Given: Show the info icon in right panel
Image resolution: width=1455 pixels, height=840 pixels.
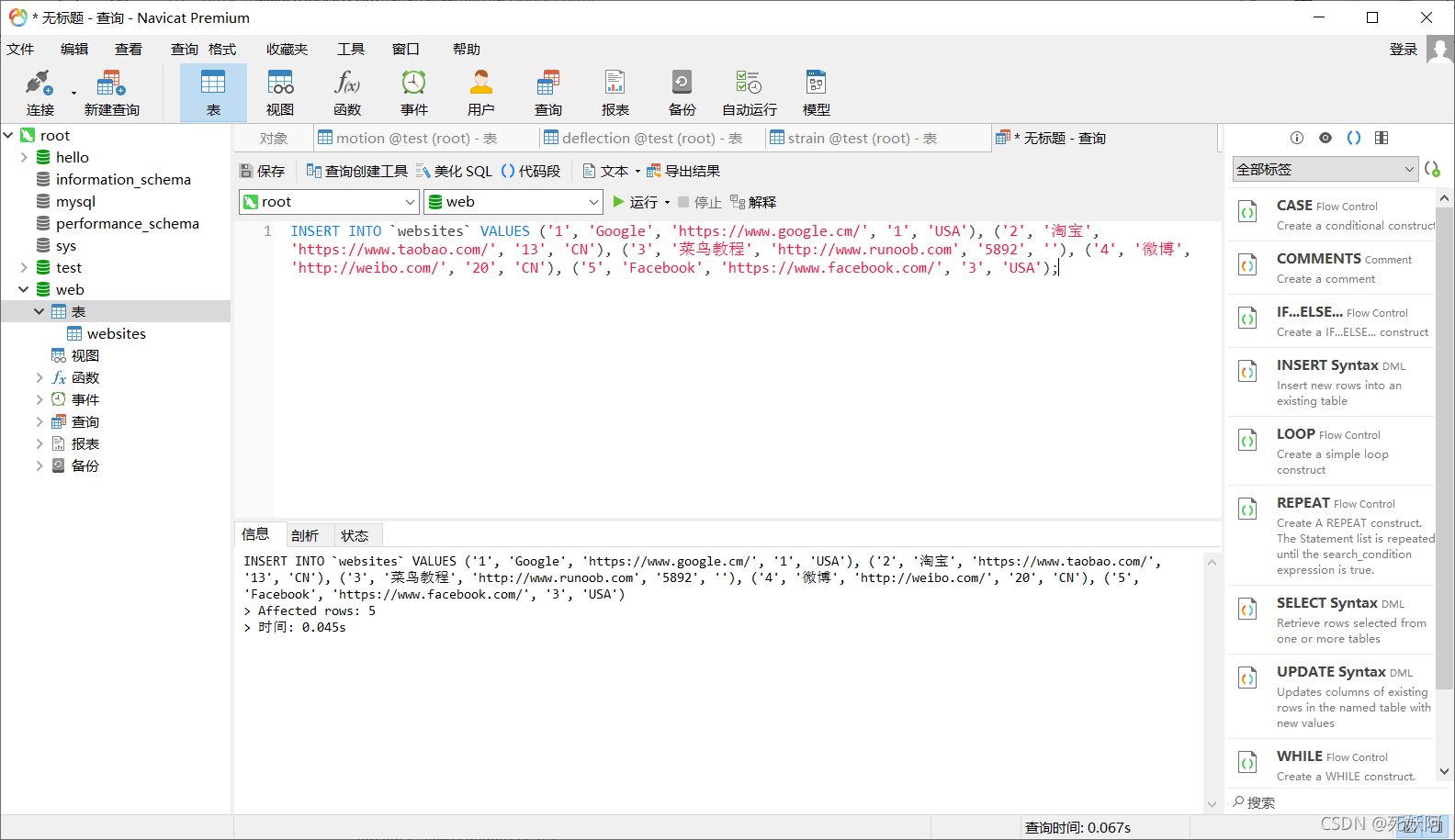Looking at the screenshot, I should [x=1297, y=138].
